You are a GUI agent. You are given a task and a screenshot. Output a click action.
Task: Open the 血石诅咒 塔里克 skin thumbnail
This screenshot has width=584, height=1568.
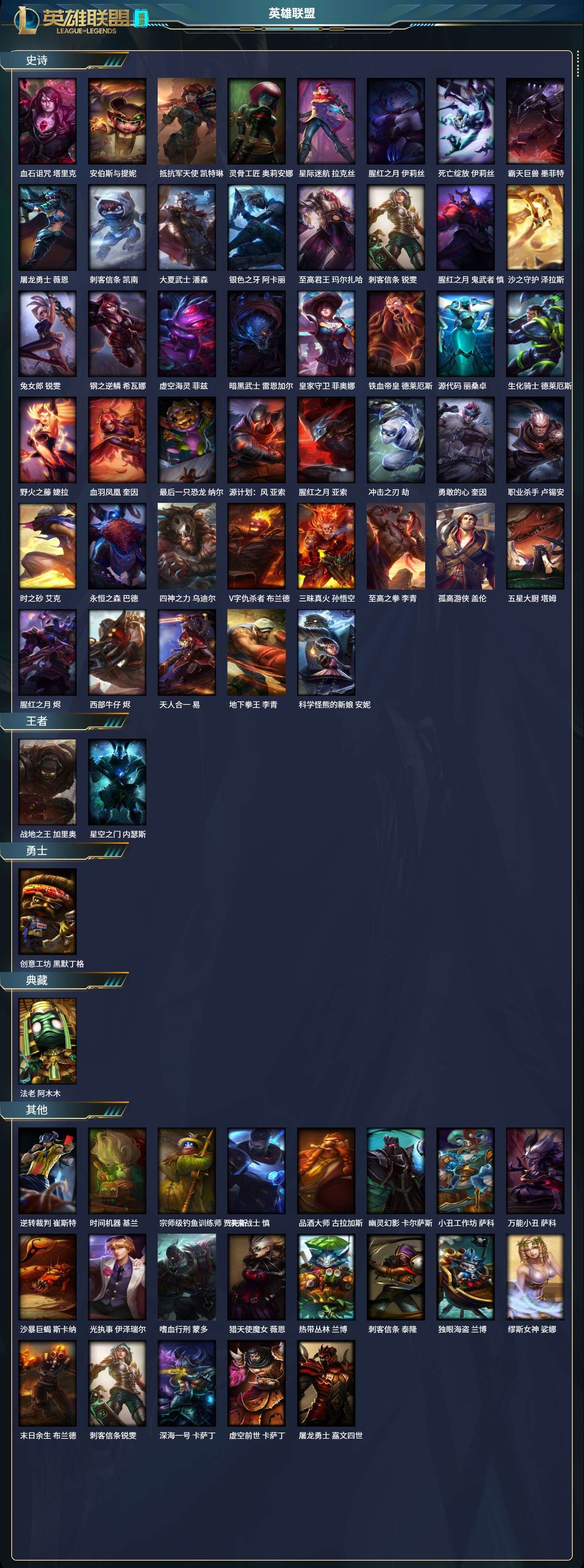(47, 121)
